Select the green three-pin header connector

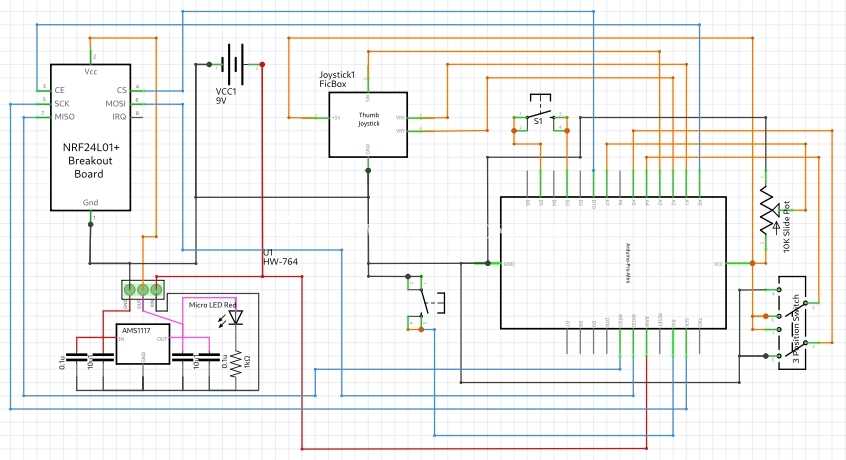[142, 290]
